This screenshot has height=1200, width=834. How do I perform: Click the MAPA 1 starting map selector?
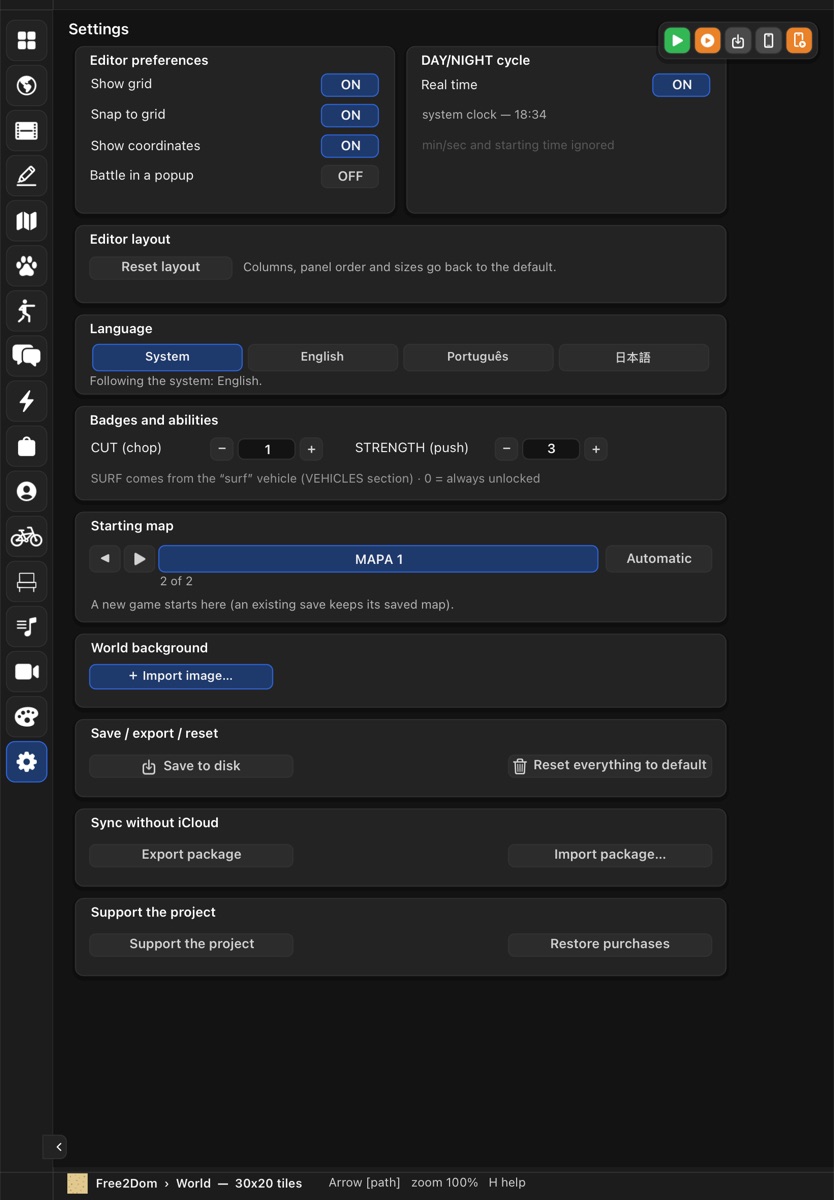pyautogui.click(x=378, y=559)
